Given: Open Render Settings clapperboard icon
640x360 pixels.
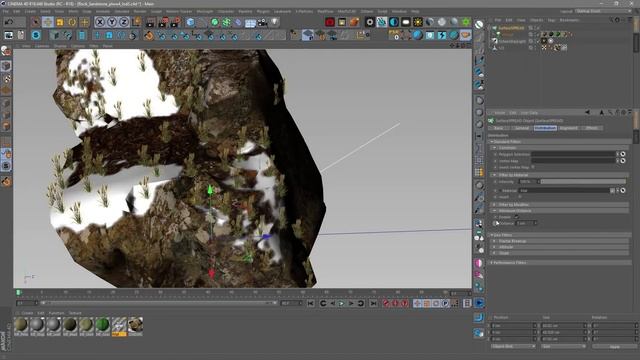Looking at the screenshot, I should pos(176,22).
